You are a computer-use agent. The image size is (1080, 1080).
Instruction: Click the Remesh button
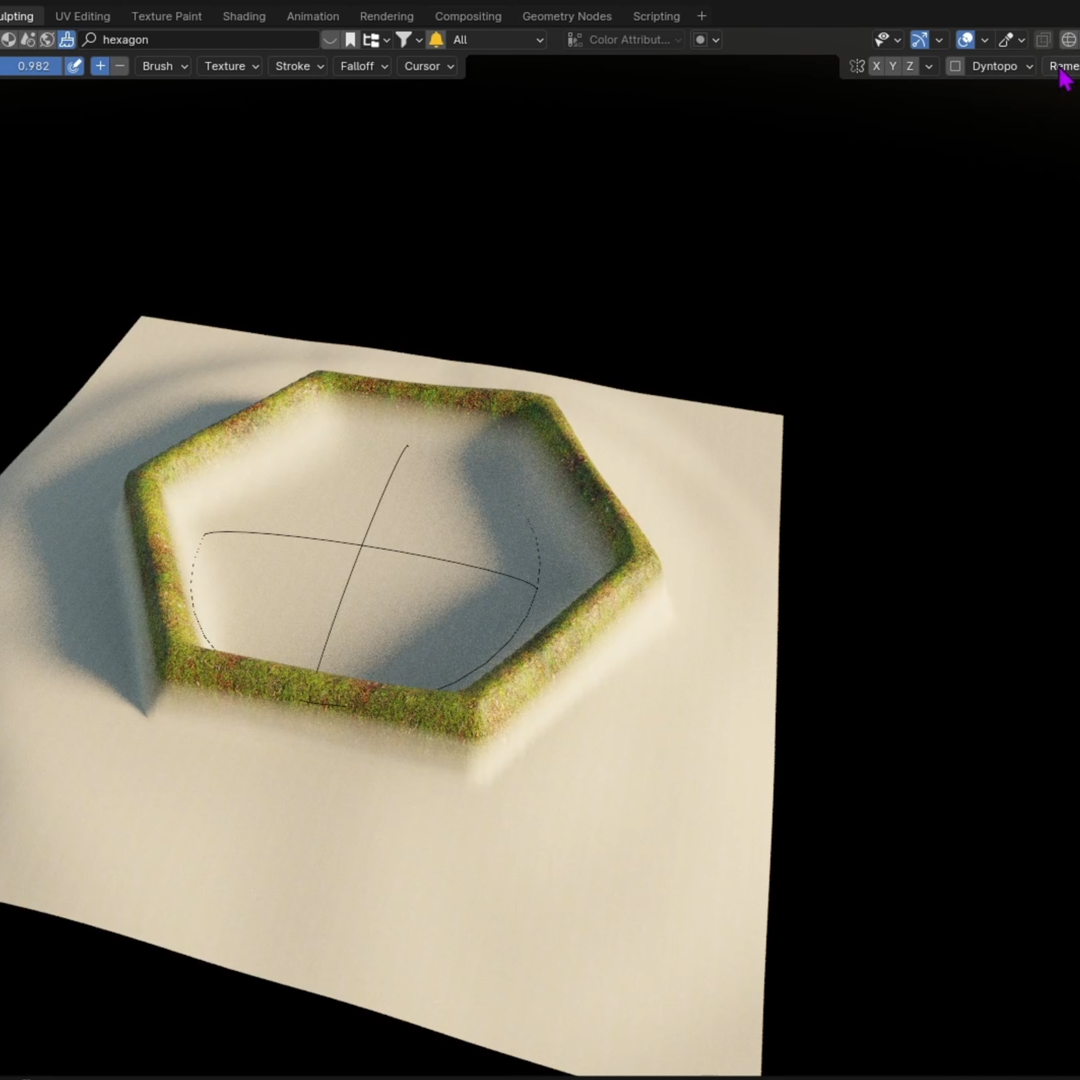coord(1065,66)
